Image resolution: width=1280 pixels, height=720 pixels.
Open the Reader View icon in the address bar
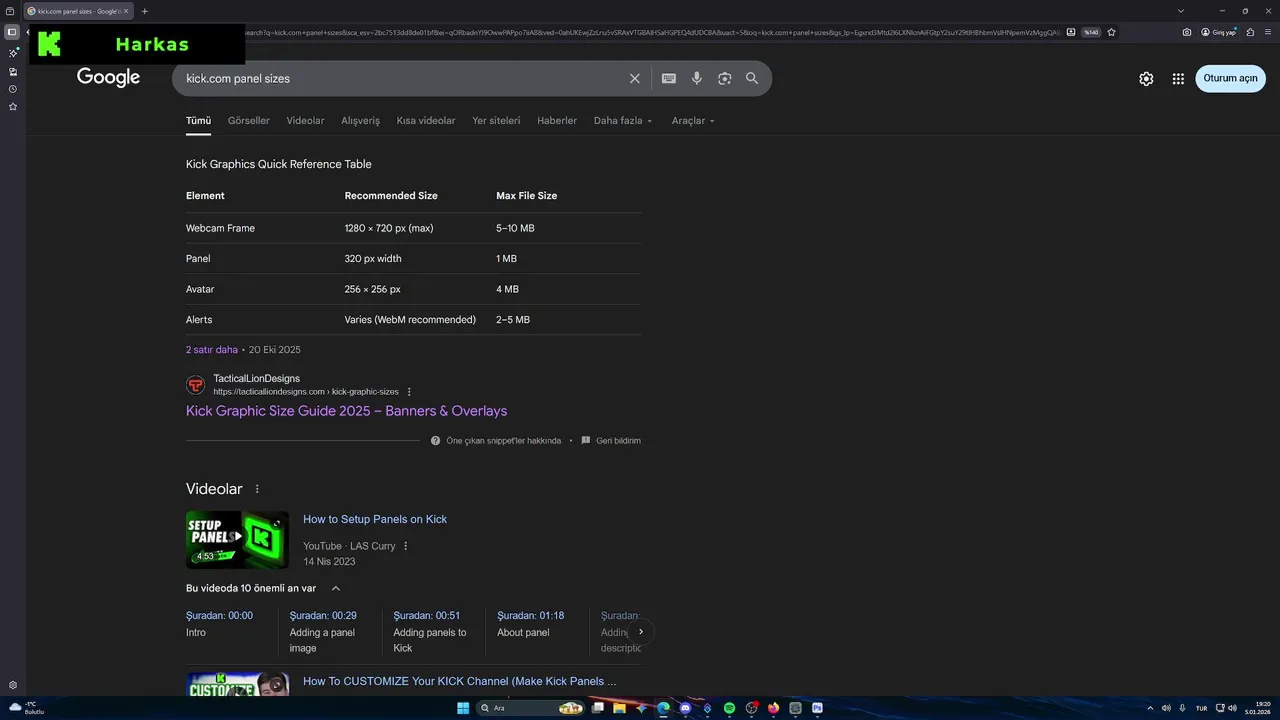[1071, 32]
